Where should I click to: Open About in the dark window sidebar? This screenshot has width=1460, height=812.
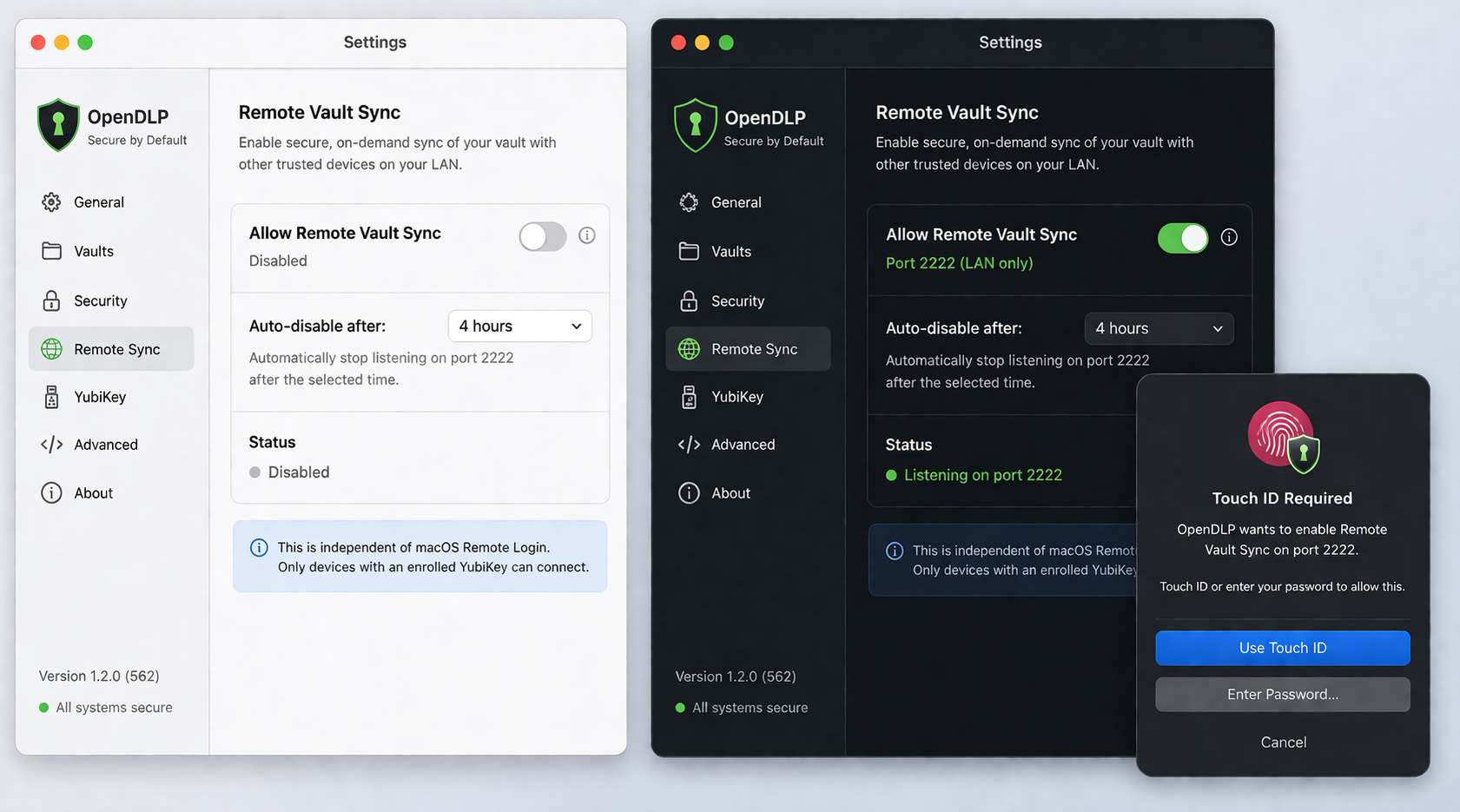[748, 493]
